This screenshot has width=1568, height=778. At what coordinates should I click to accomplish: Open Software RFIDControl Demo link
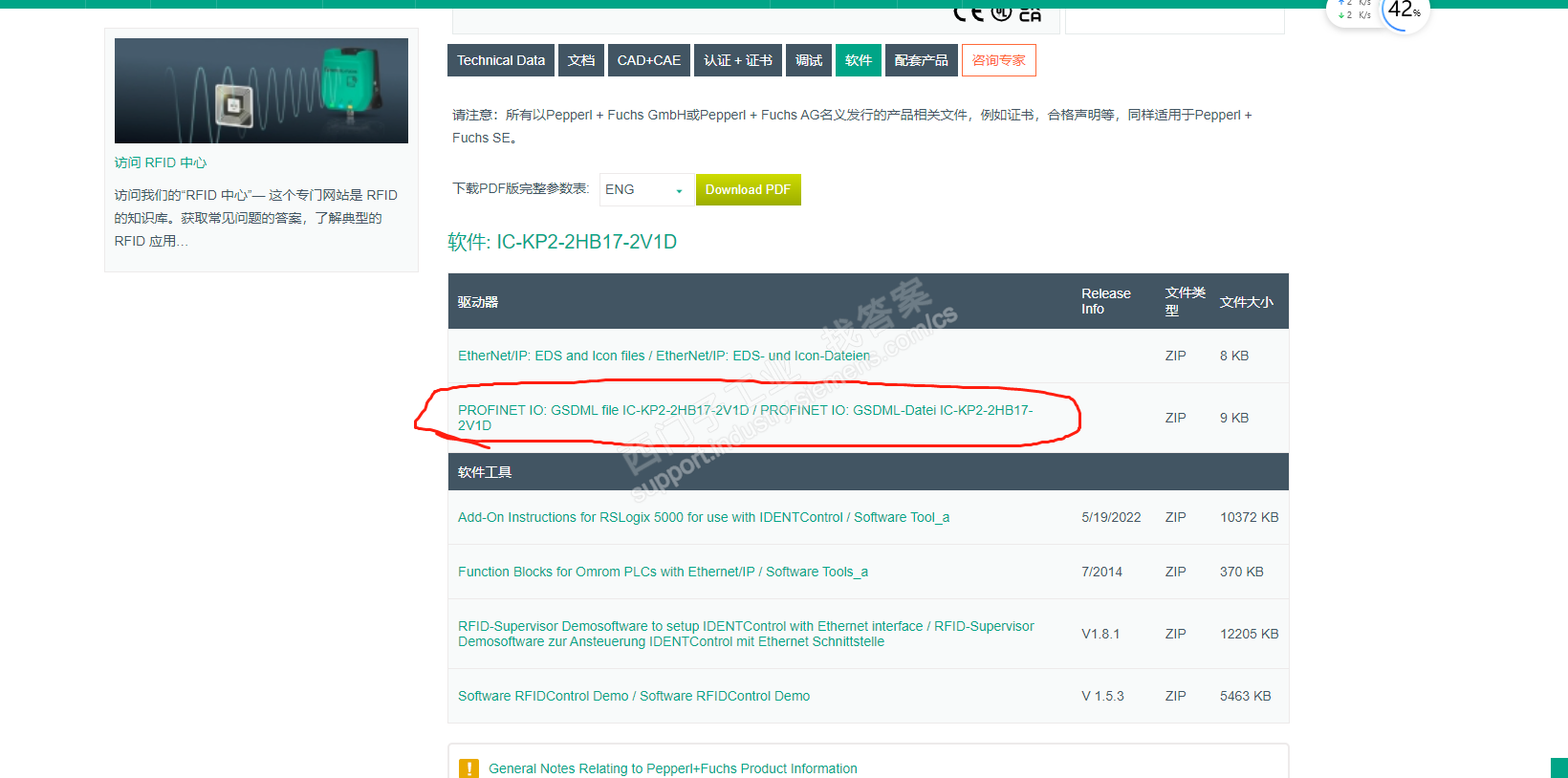(634, 696)
